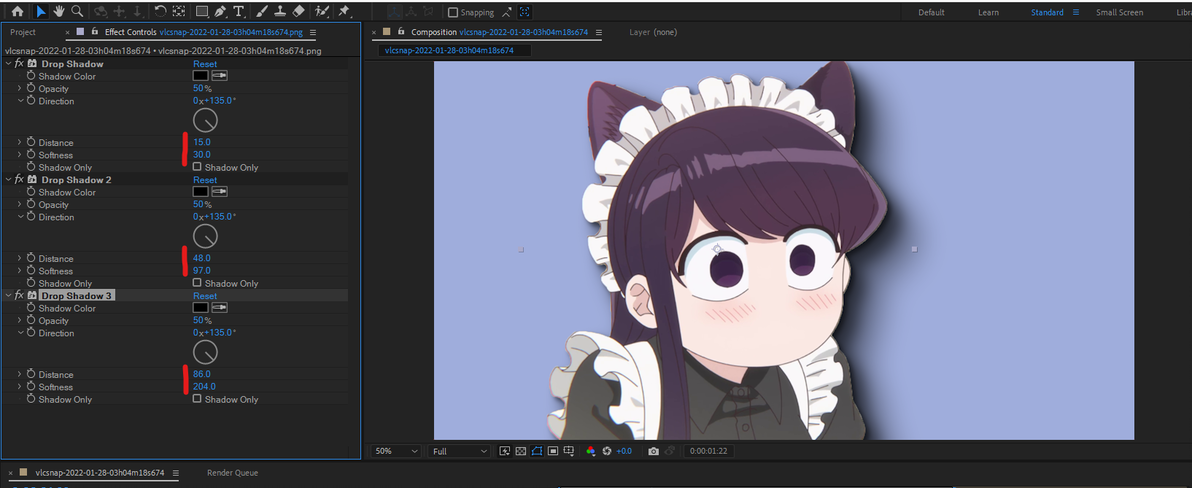Click Drop Shadow's black Shadow Color swatch
Screen dimensions: 1192x488
(x=201, y=76)
